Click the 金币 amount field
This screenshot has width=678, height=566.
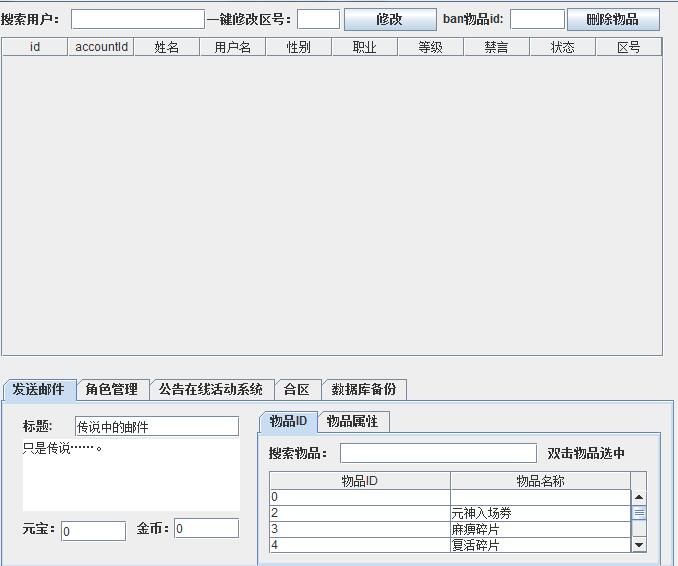tap(206, 528)
